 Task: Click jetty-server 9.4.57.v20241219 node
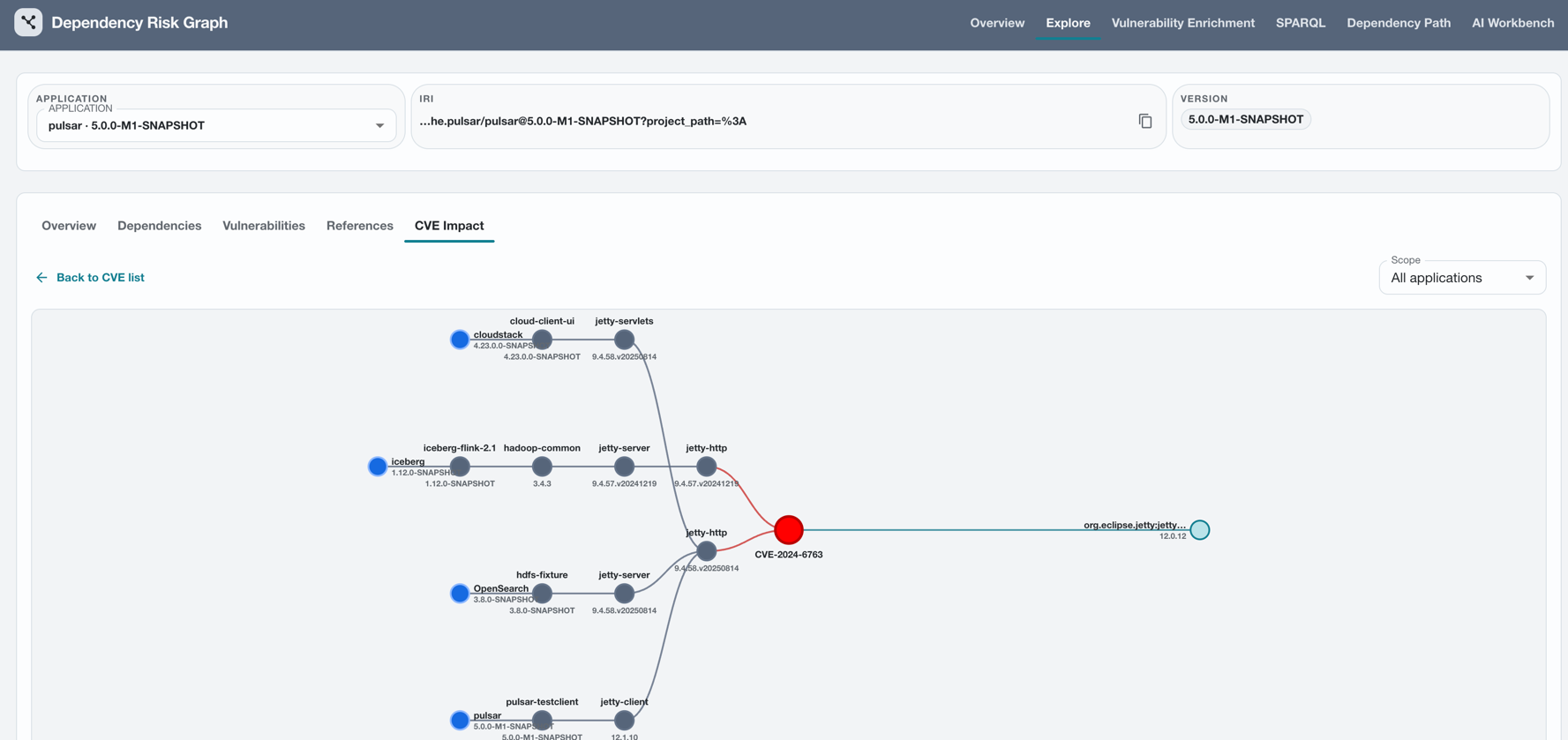624,467
